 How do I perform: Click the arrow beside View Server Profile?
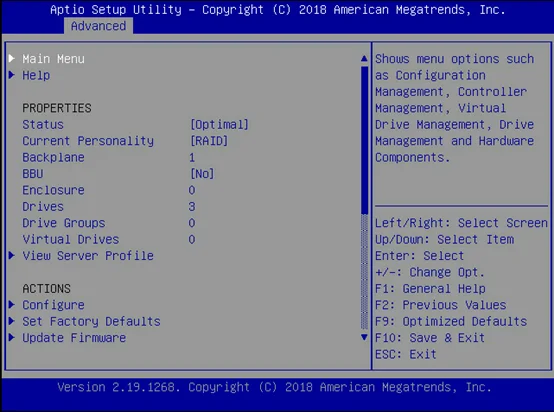12,255
